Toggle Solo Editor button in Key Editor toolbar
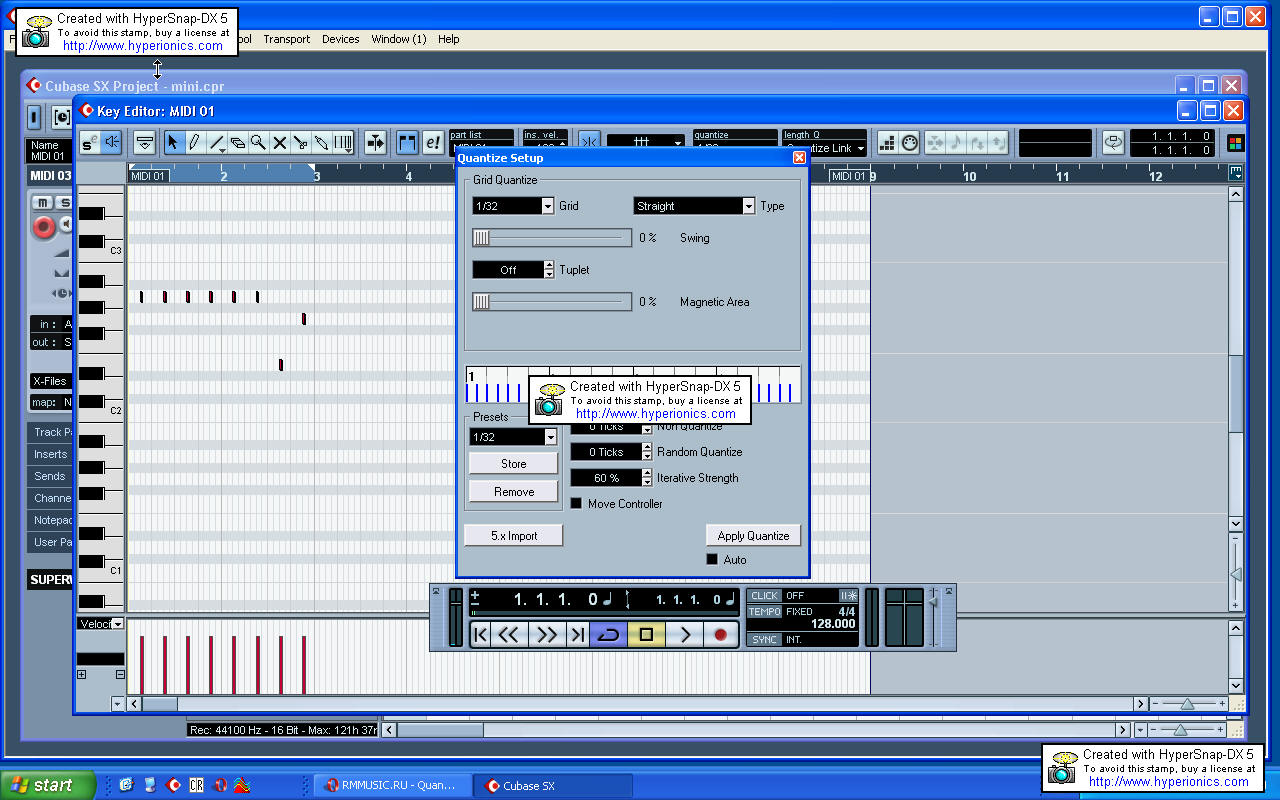 (x=90, y=143)
